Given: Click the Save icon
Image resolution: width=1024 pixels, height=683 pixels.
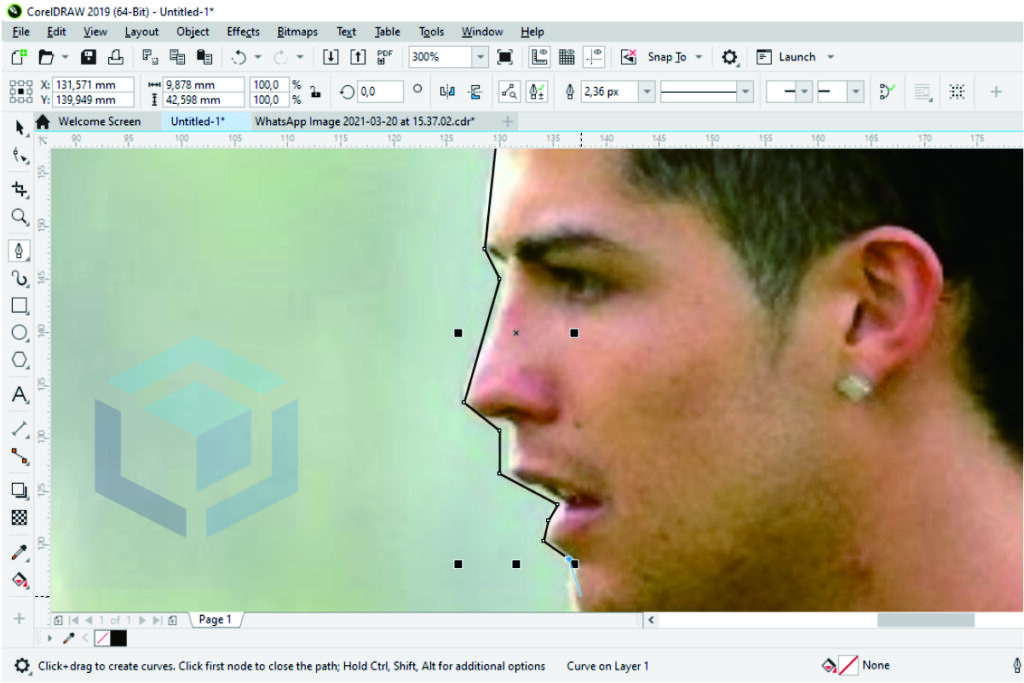Looking at the screenshot, I should 88,57.
